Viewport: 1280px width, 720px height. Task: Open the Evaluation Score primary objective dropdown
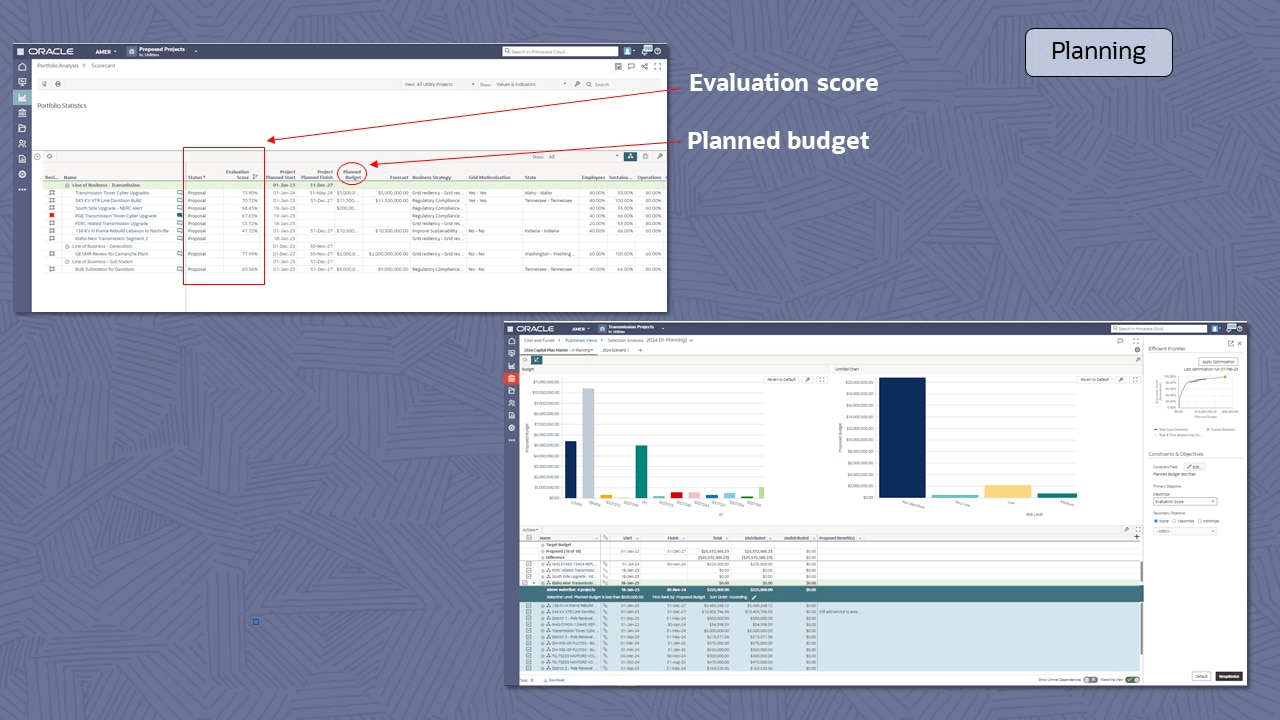click(1184, 501)
